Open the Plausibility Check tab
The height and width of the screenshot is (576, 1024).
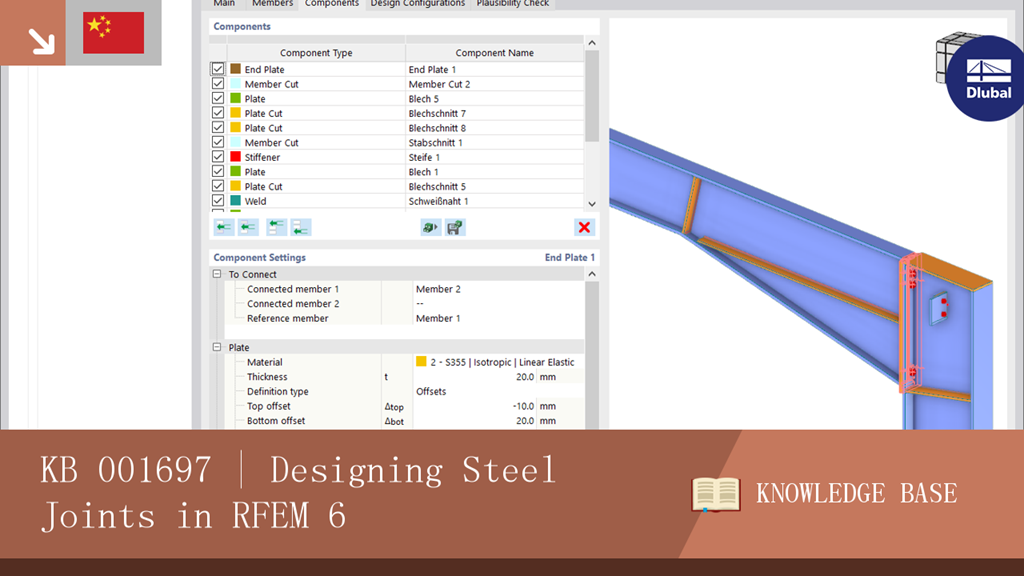[513, 4]
